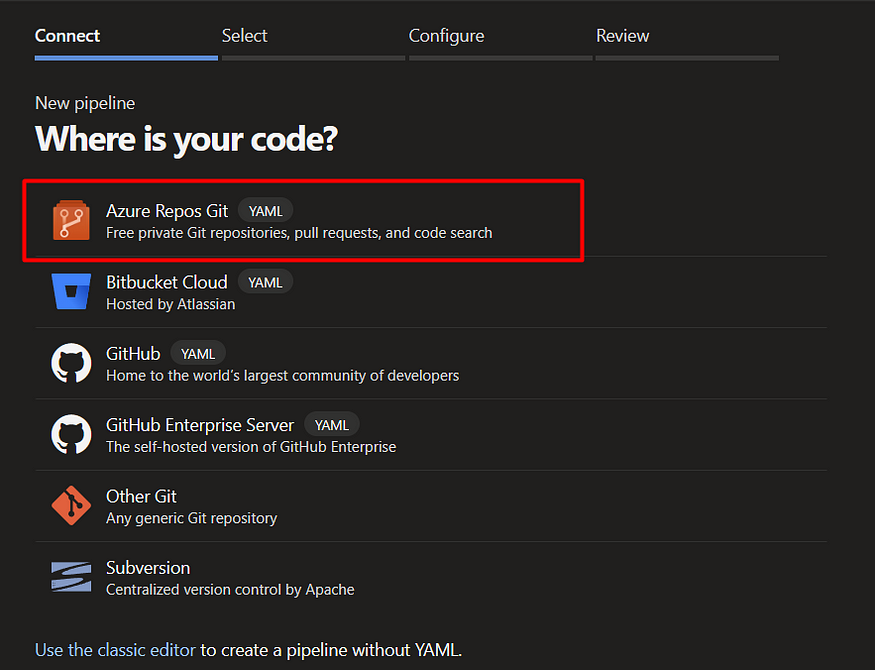Open the Connect step tab
This screenshot has height=670, width=875.
[x=126, y=42]
